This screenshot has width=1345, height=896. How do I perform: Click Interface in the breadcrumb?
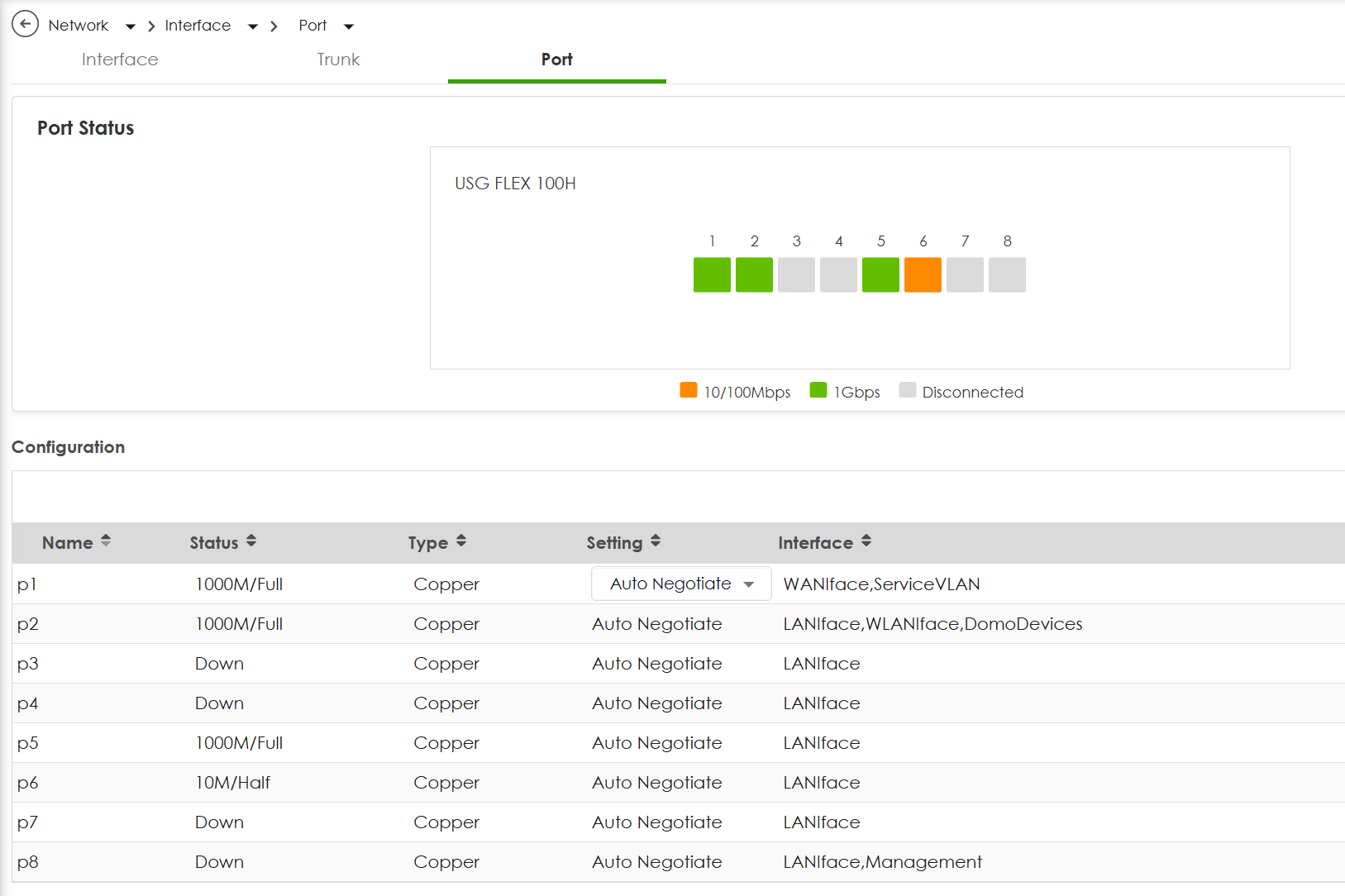[x=198, y=26]
